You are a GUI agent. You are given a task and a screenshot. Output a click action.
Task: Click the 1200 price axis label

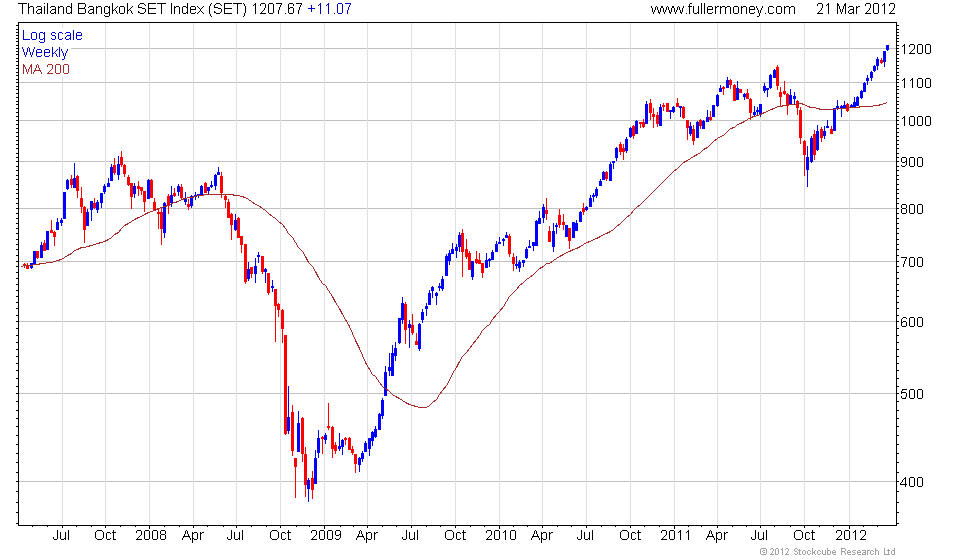(x=916, y=49)
